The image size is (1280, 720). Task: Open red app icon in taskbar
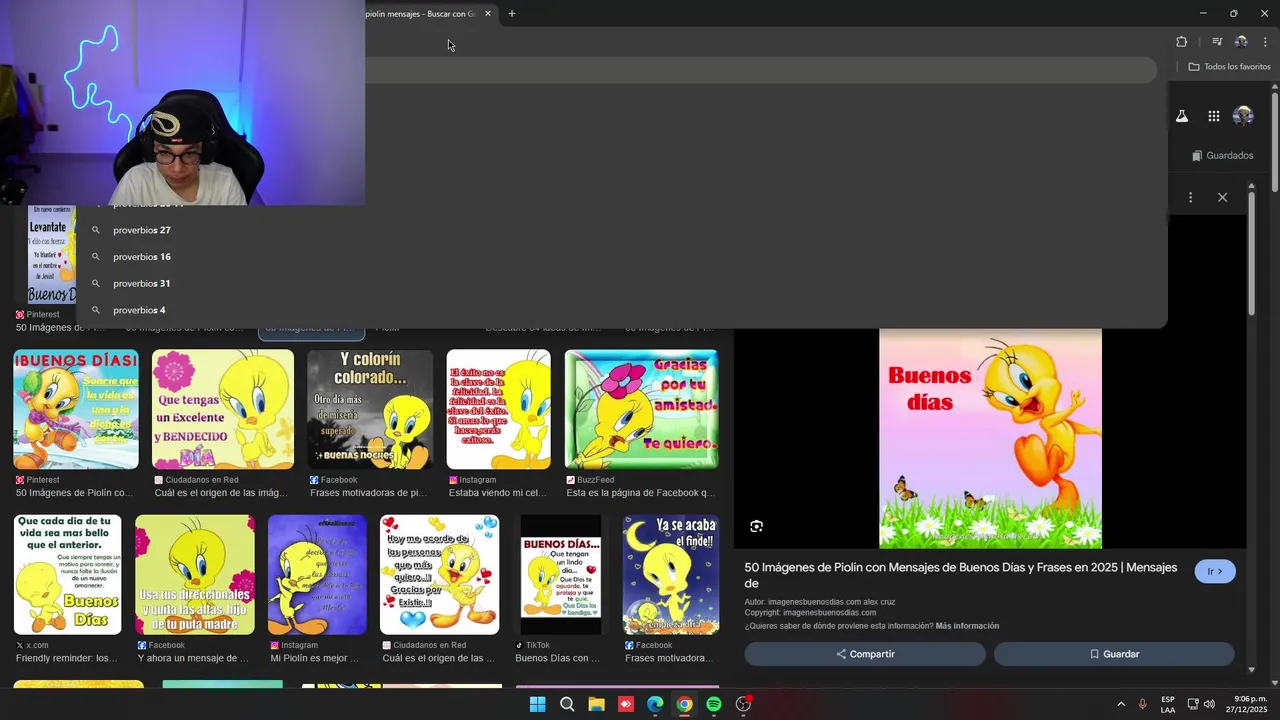coord(626,704)
